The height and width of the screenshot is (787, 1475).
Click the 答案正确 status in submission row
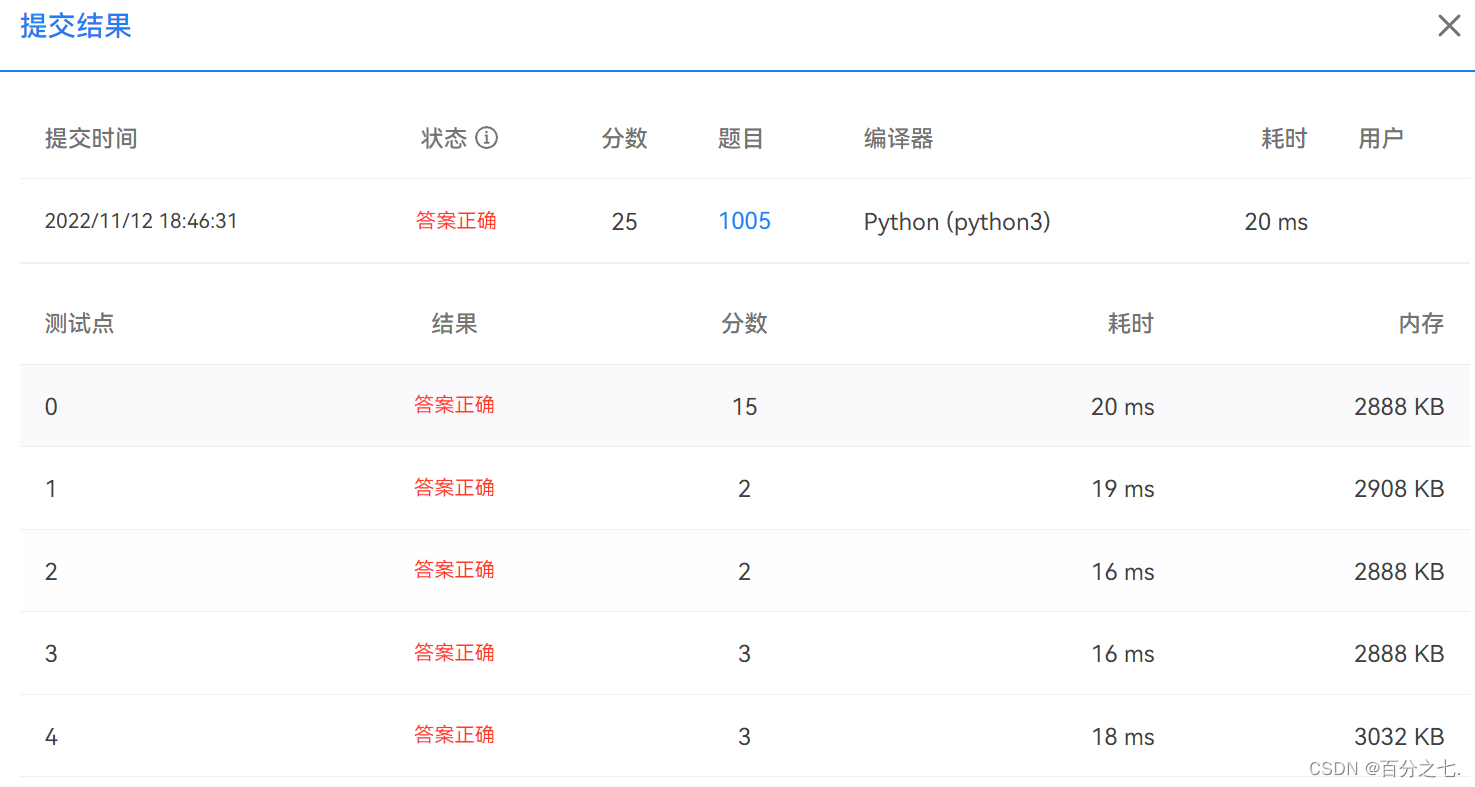click(456, 221)
